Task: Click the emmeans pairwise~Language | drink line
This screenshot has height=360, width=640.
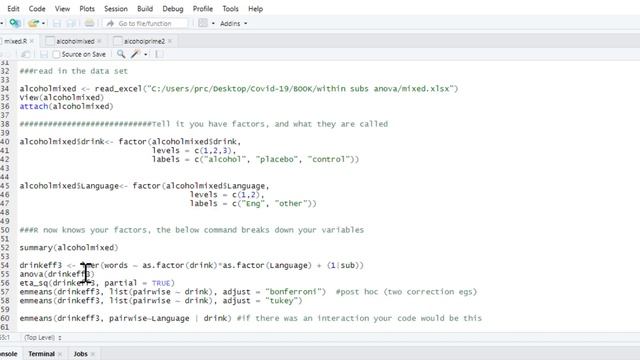Action: pyautogui.click(x=251, y=318)
